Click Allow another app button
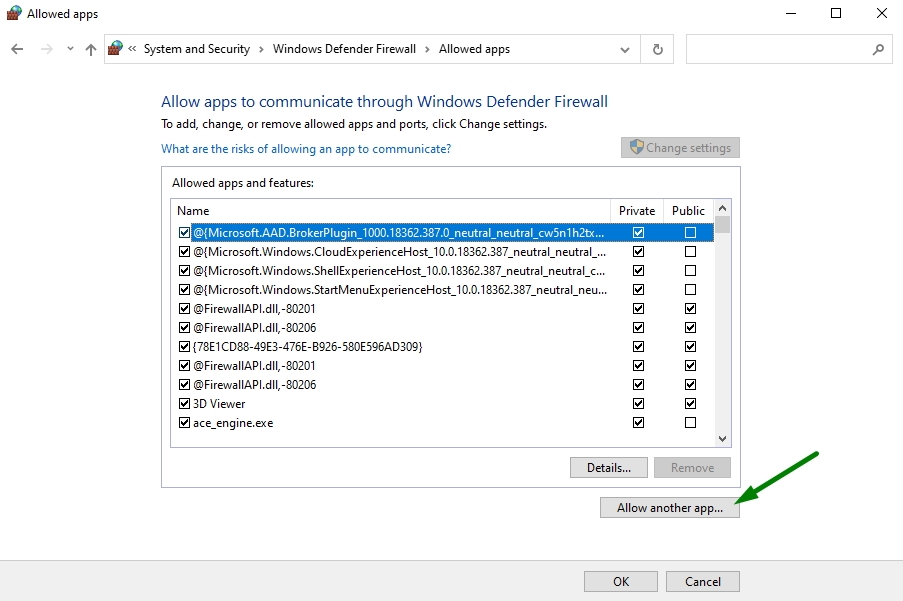Viewport: 903px width, 601px height. 670,508
